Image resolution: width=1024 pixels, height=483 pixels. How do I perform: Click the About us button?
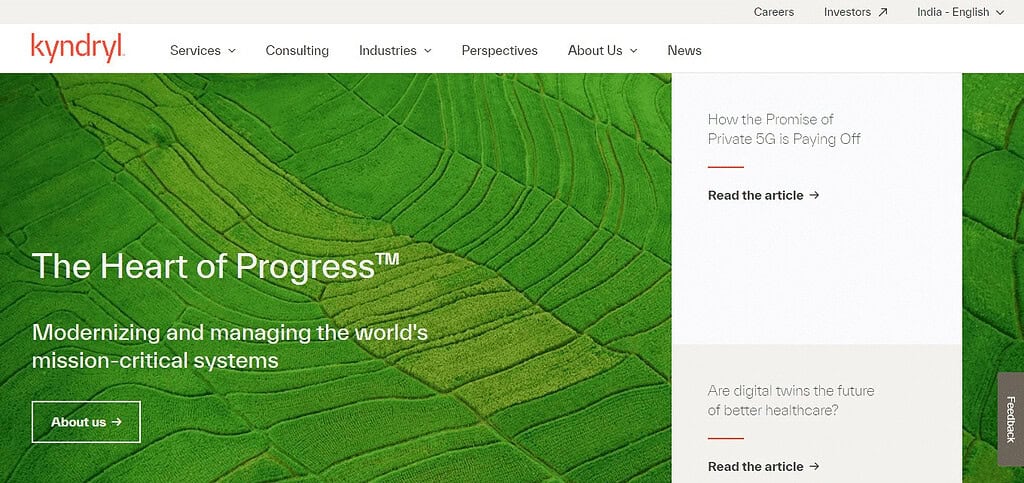pos(86,422)
